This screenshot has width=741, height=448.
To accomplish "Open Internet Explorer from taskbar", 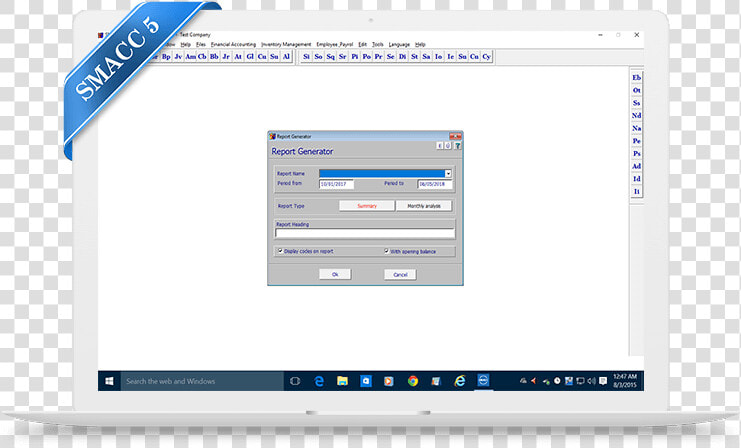I will tap(459, 381).
